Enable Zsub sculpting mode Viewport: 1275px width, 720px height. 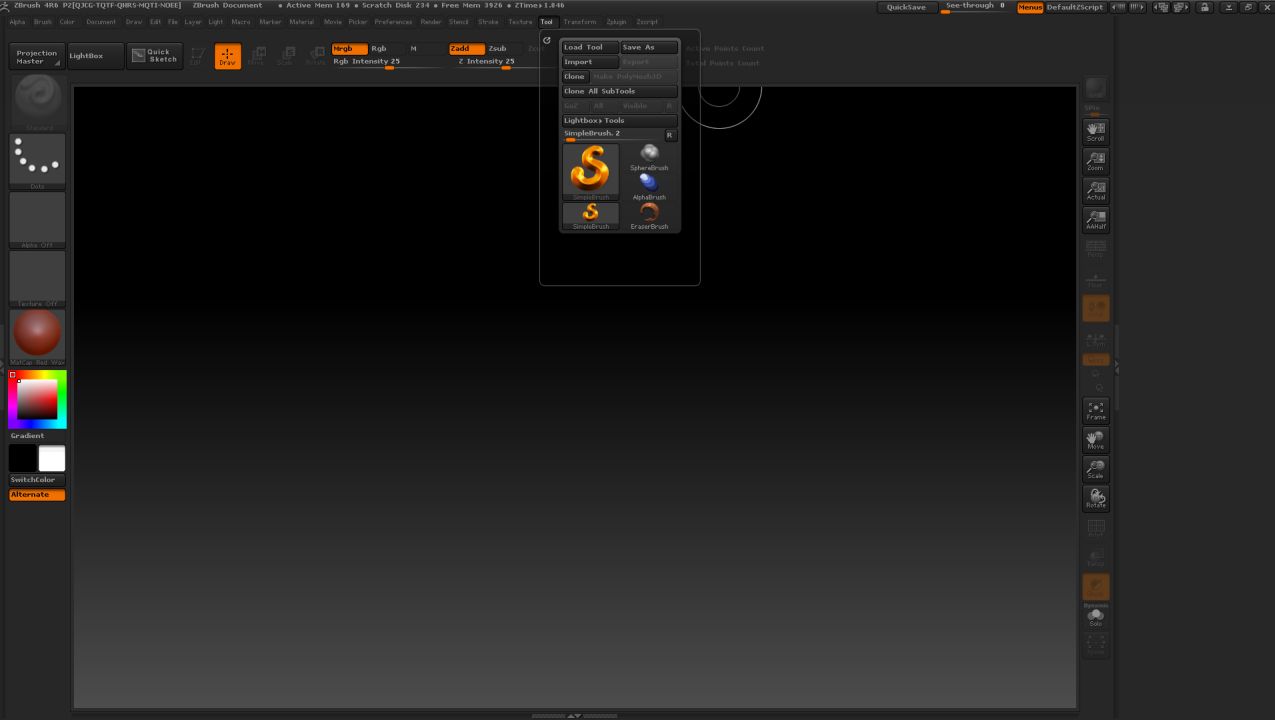pyautogui.click(x=497, y=47)
